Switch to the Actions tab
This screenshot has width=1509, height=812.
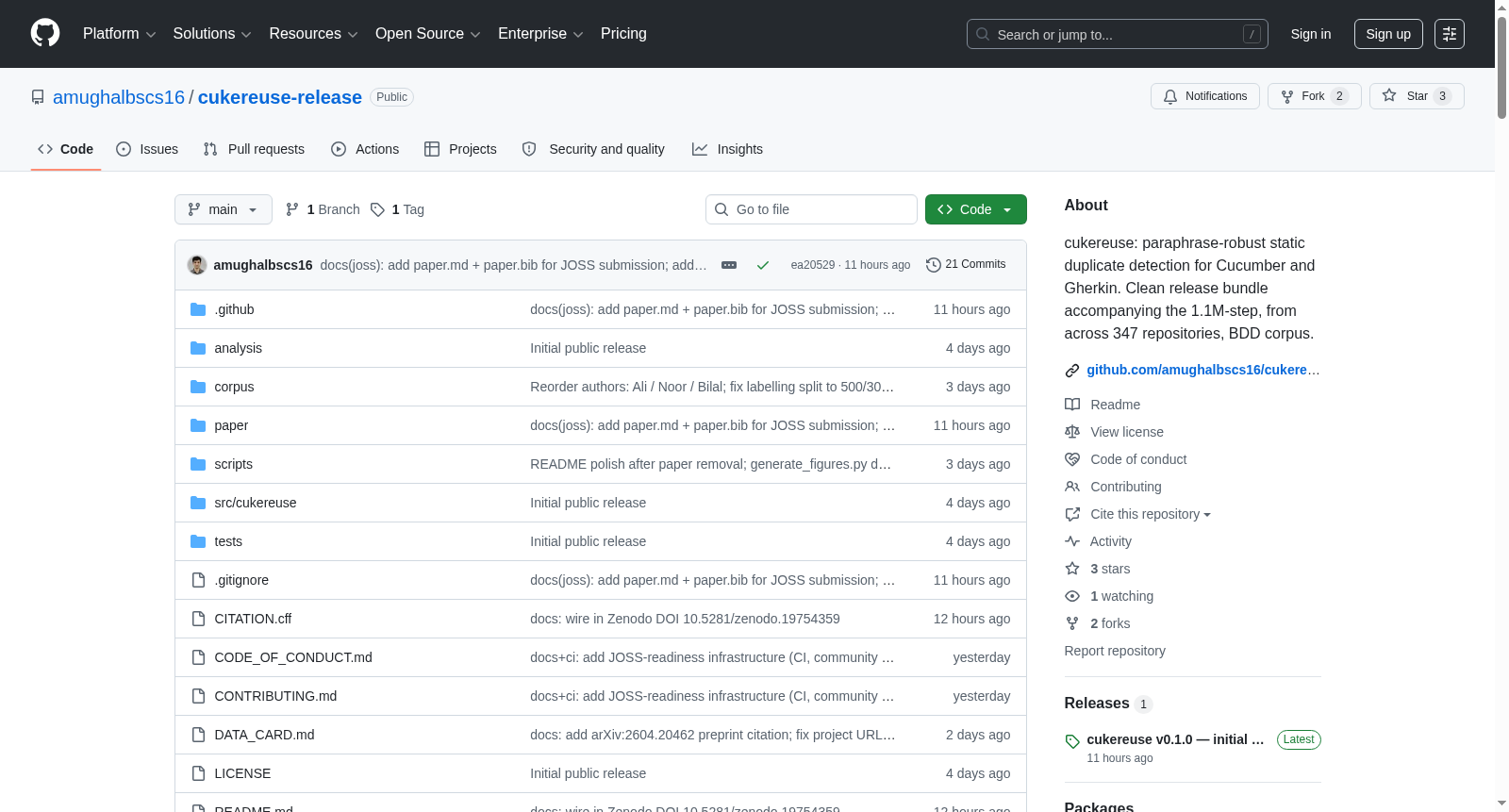click(365, 149)
